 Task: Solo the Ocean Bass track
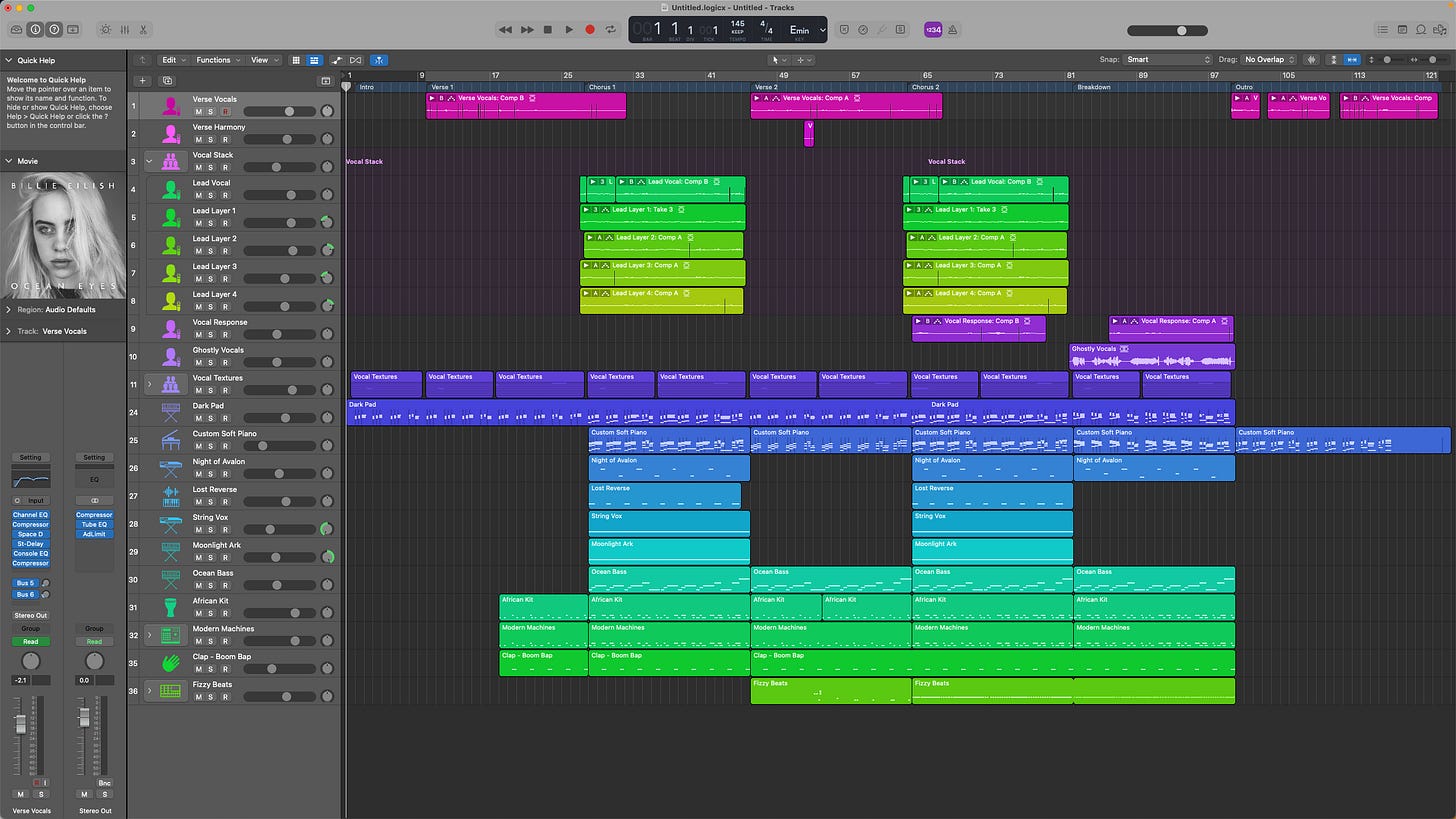pyautogui.click(x=212, y=586)
